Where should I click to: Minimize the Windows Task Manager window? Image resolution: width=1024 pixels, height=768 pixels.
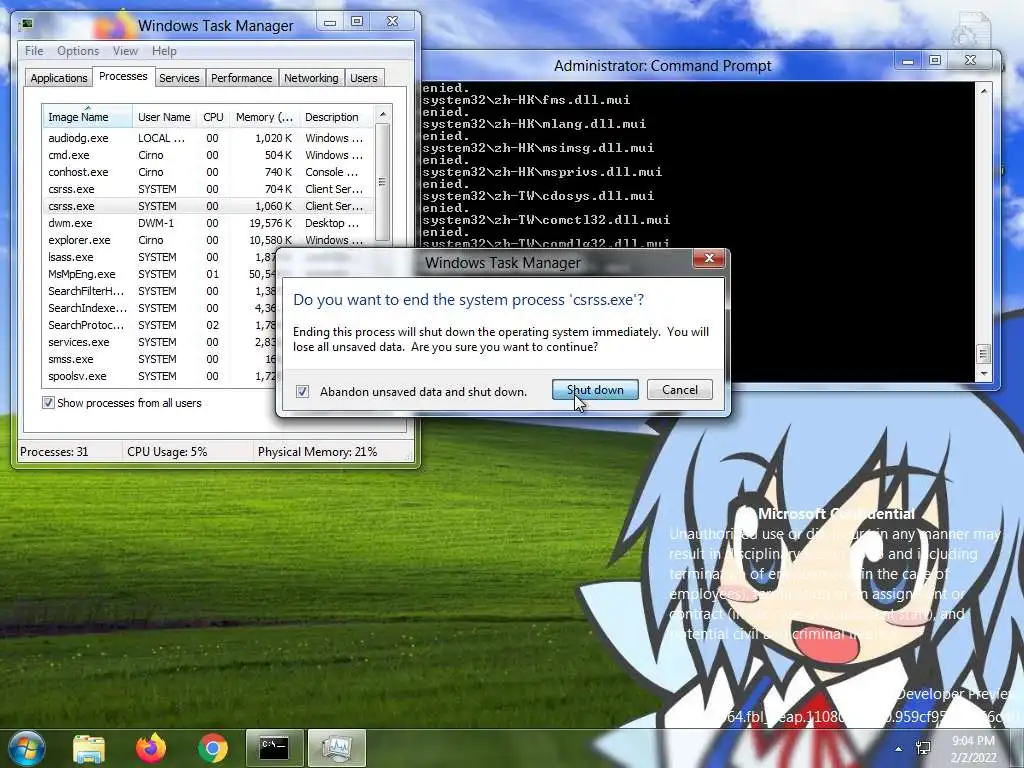tap(330, 22)
